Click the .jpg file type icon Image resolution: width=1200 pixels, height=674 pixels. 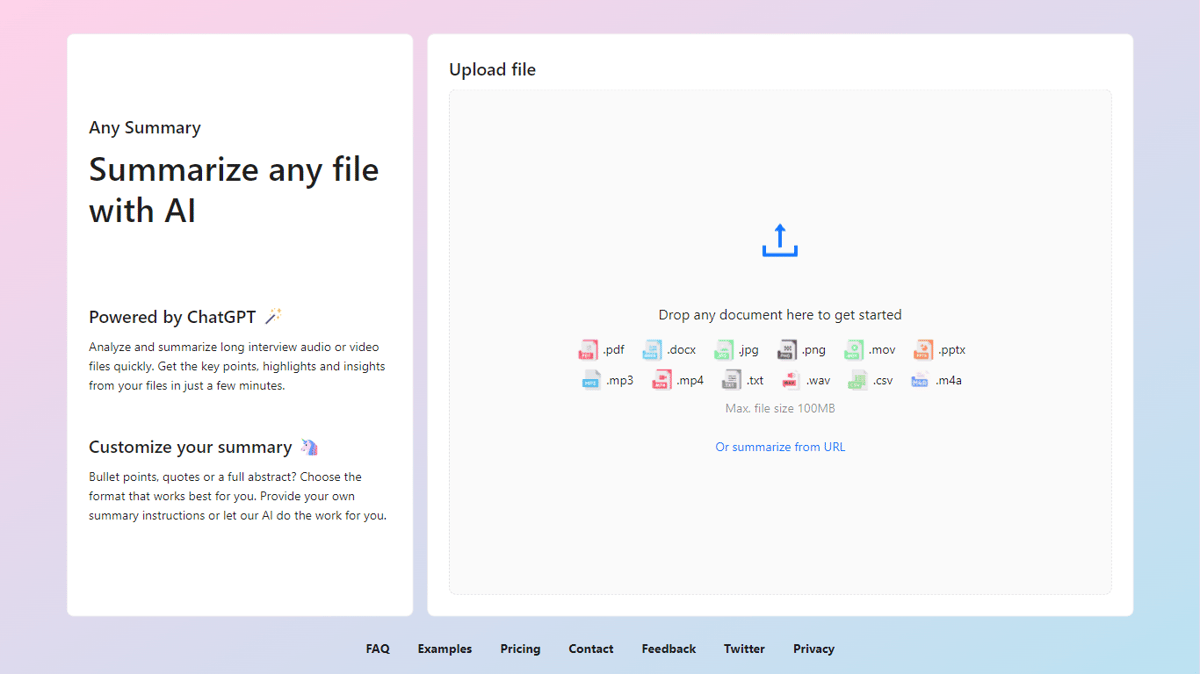[723, 350]
